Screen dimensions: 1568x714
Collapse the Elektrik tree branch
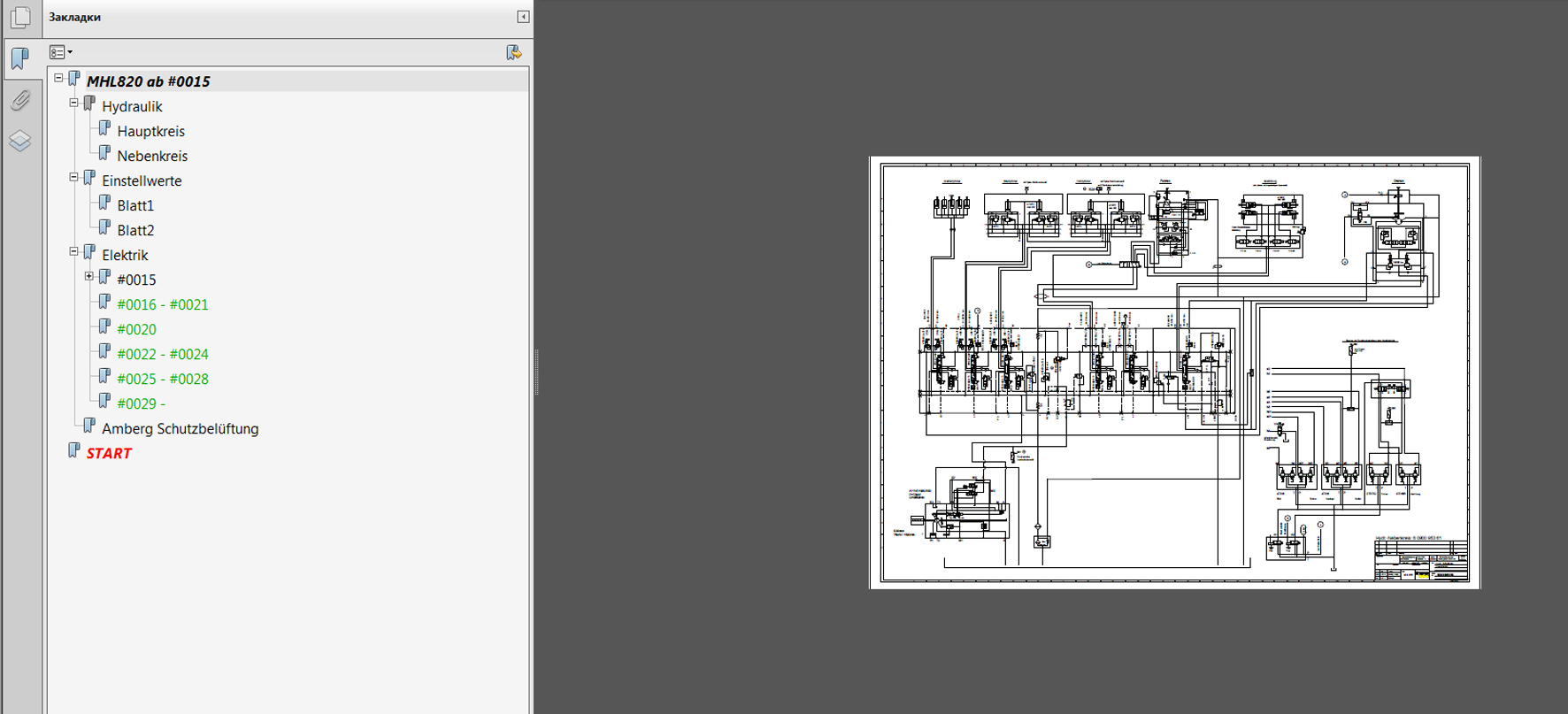(x=74, y=251)
